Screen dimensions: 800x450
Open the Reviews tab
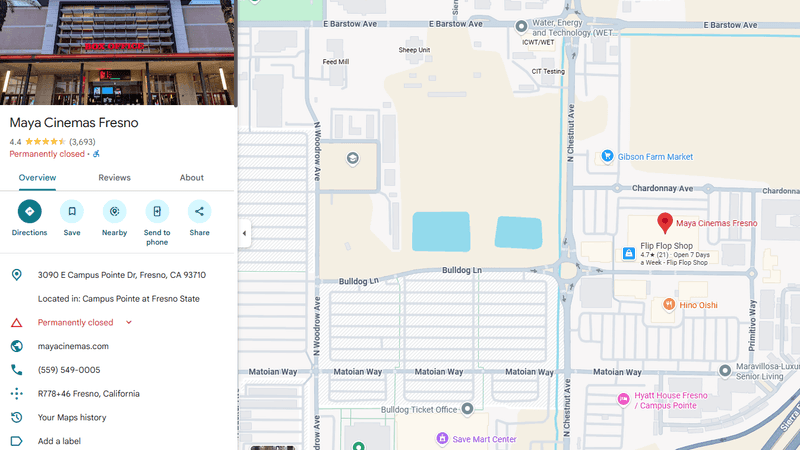(x=114, y=178)
